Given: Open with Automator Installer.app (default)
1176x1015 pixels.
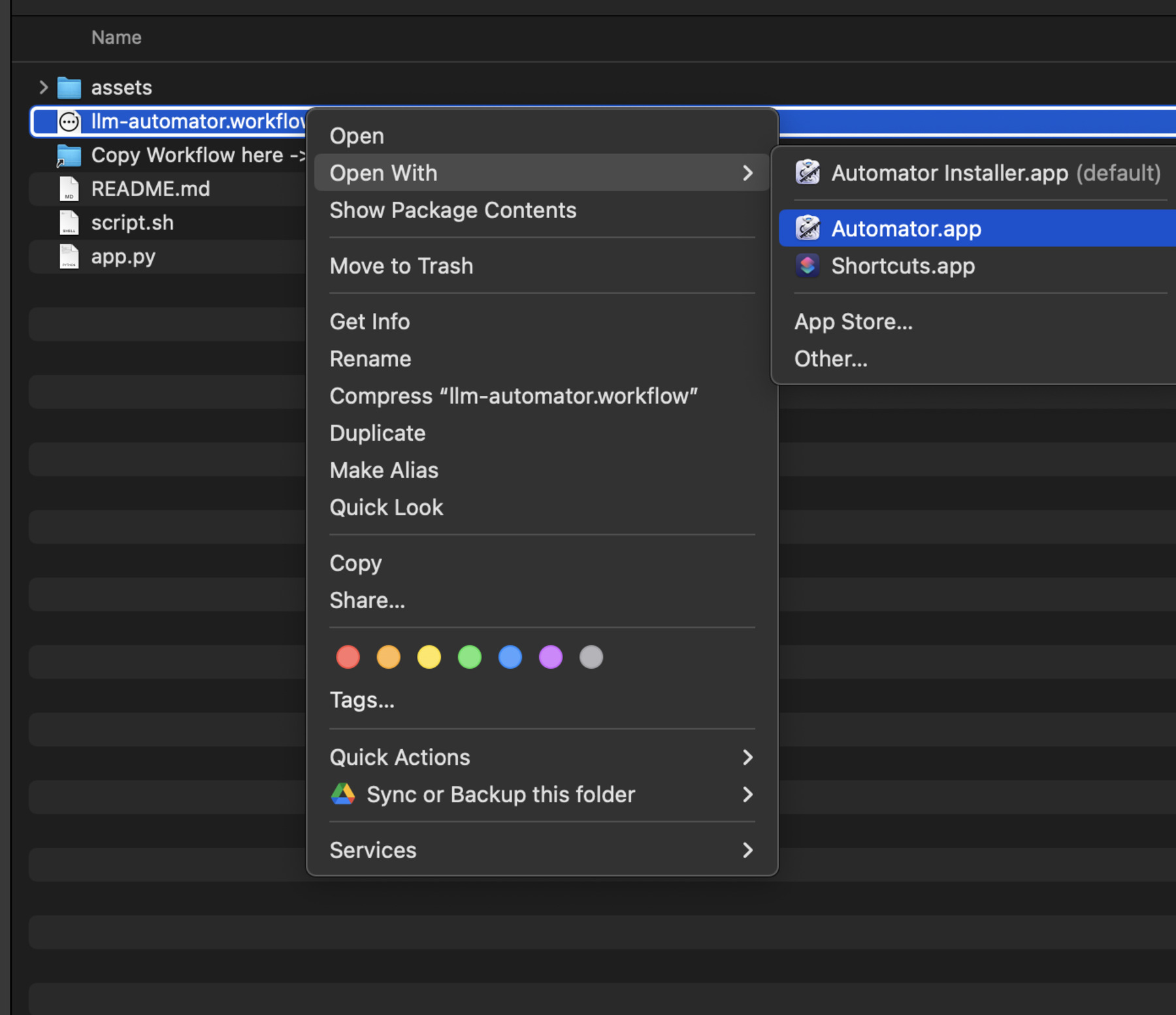Looking at the screenshot, I should [x=977, y=173].
